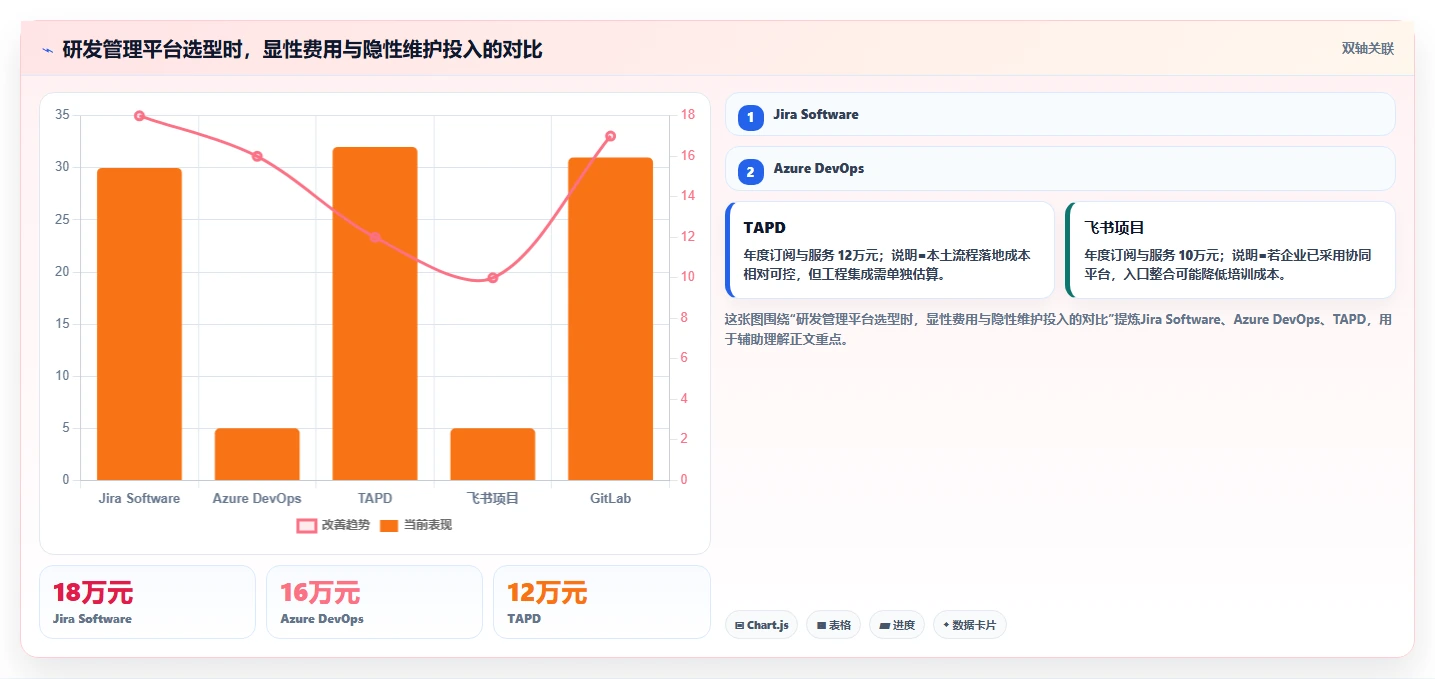Click the GitLab trend line point
This screenshot has width=1435, height=679.
pyautogui.click(x=610, y=136)
